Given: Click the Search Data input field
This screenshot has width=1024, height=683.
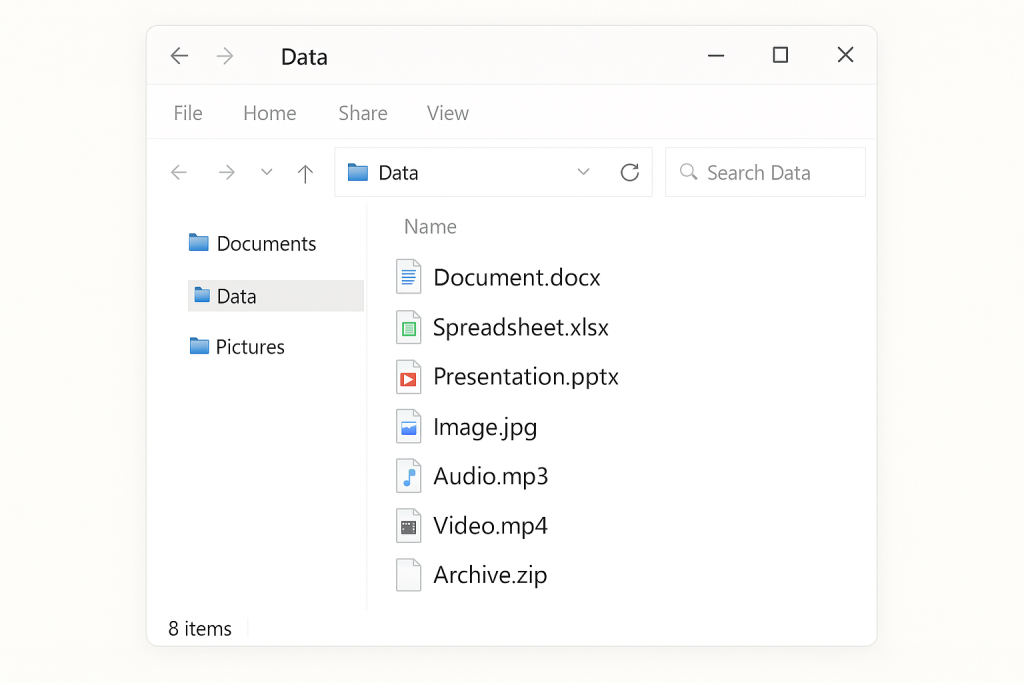Looking at the screenshot, I should [x=775, y=173].
